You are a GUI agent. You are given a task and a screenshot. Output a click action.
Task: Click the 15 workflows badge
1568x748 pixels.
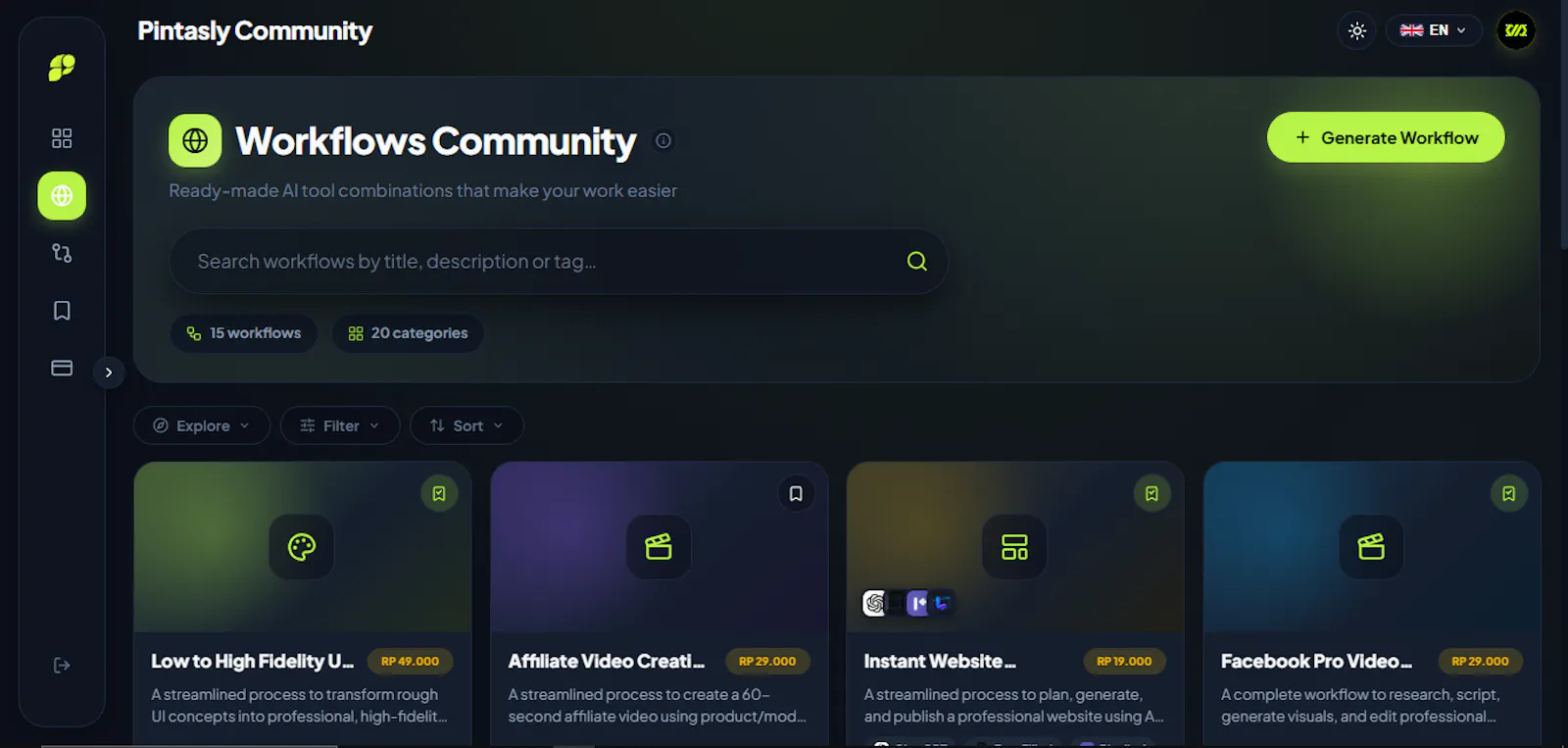click(x=244, y=333)
